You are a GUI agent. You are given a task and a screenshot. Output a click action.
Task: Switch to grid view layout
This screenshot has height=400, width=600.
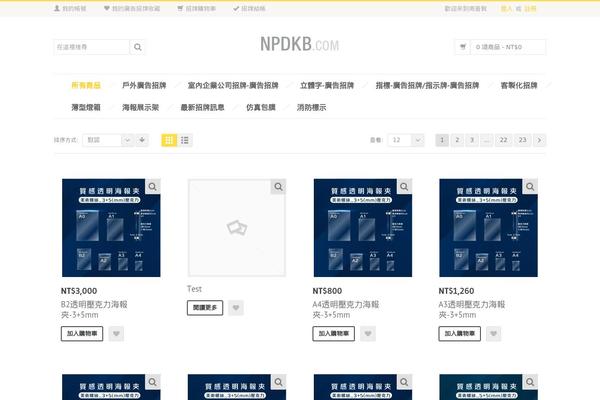169,140
